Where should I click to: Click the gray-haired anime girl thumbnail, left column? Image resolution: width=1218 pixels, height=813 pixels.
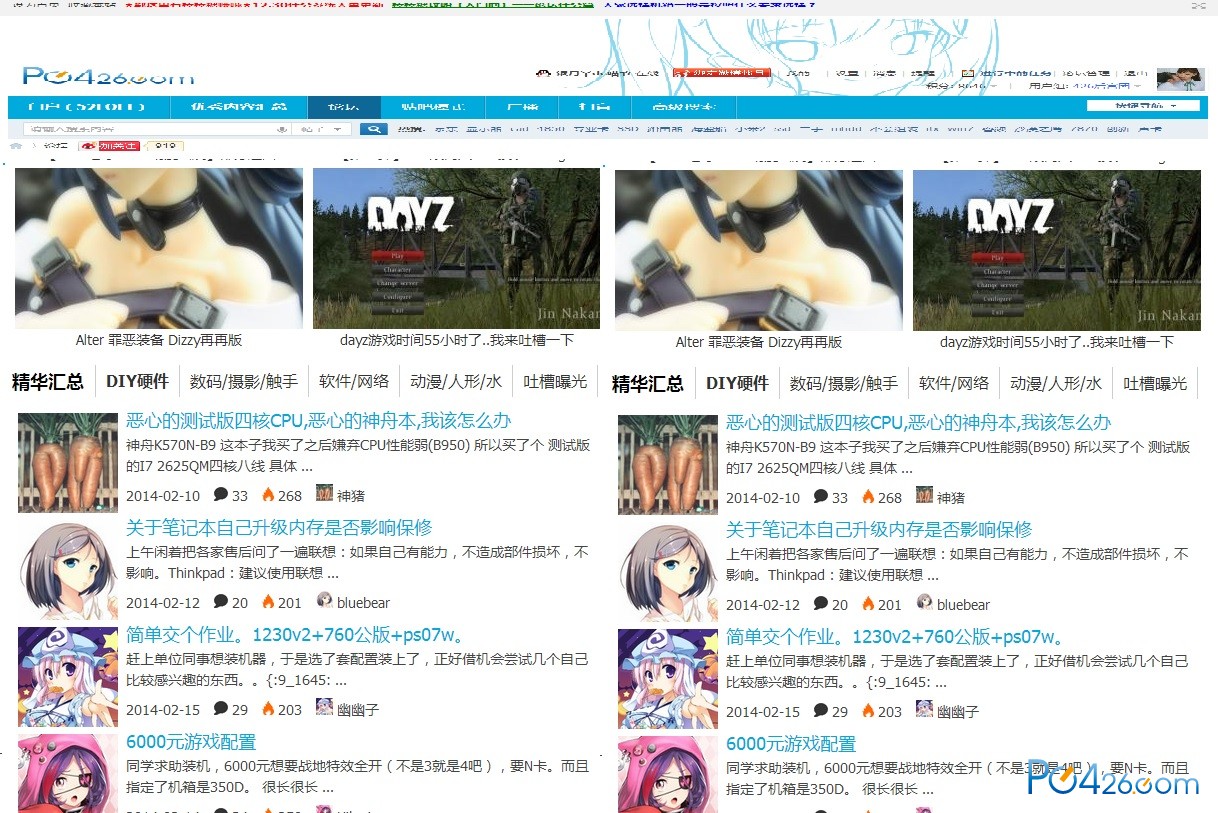68,570
